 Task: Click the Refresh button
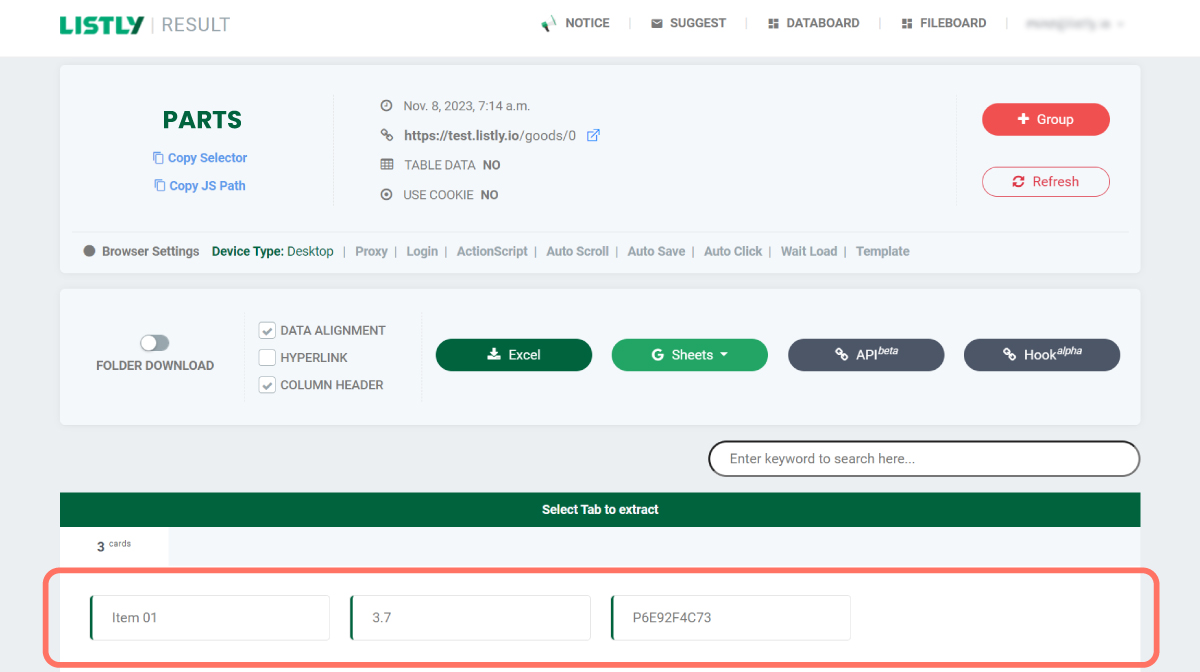point(1045,182)
